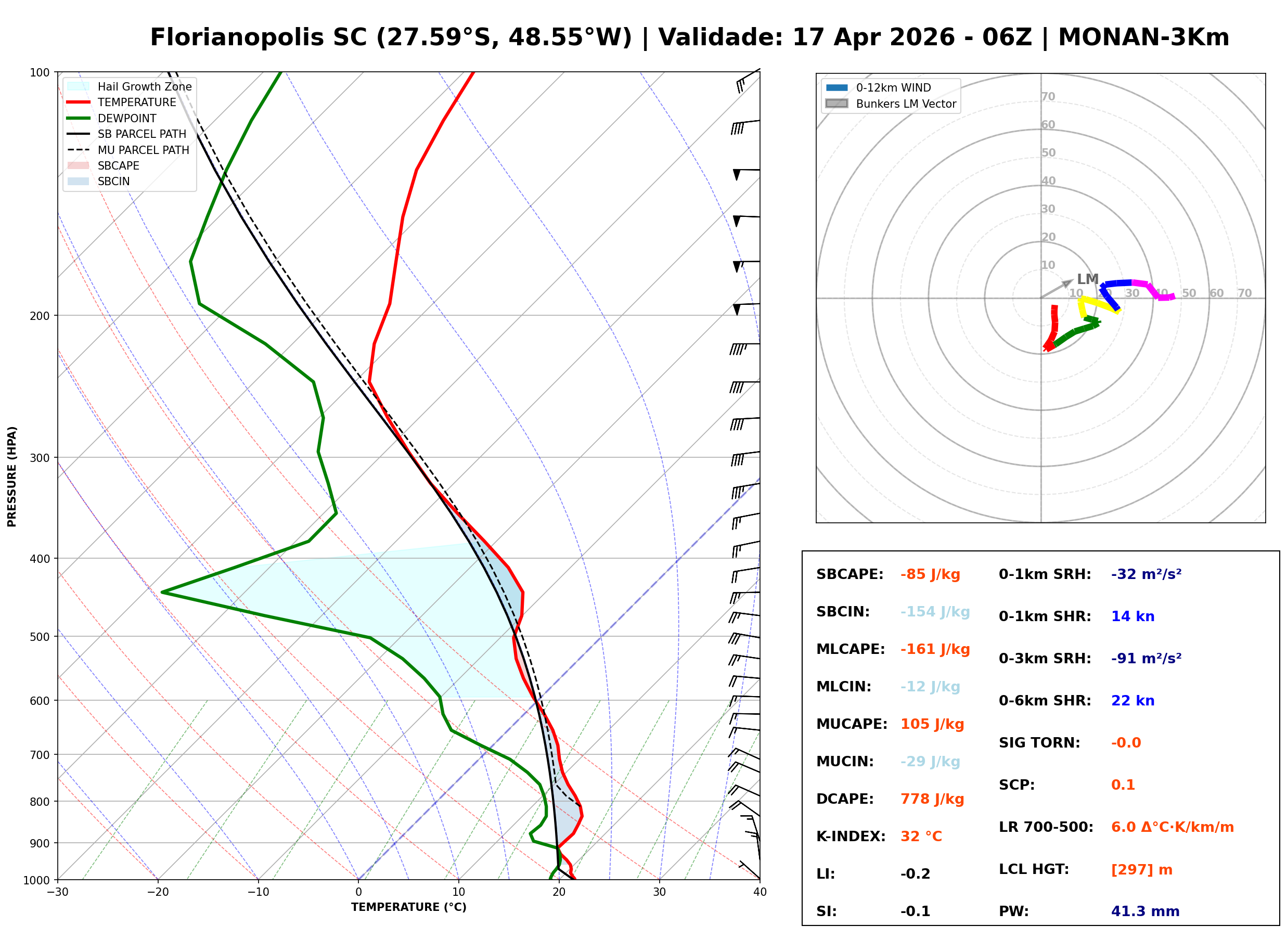
Task: Click the red TEMPERATURE legend line
Action: tap(79, 102)
